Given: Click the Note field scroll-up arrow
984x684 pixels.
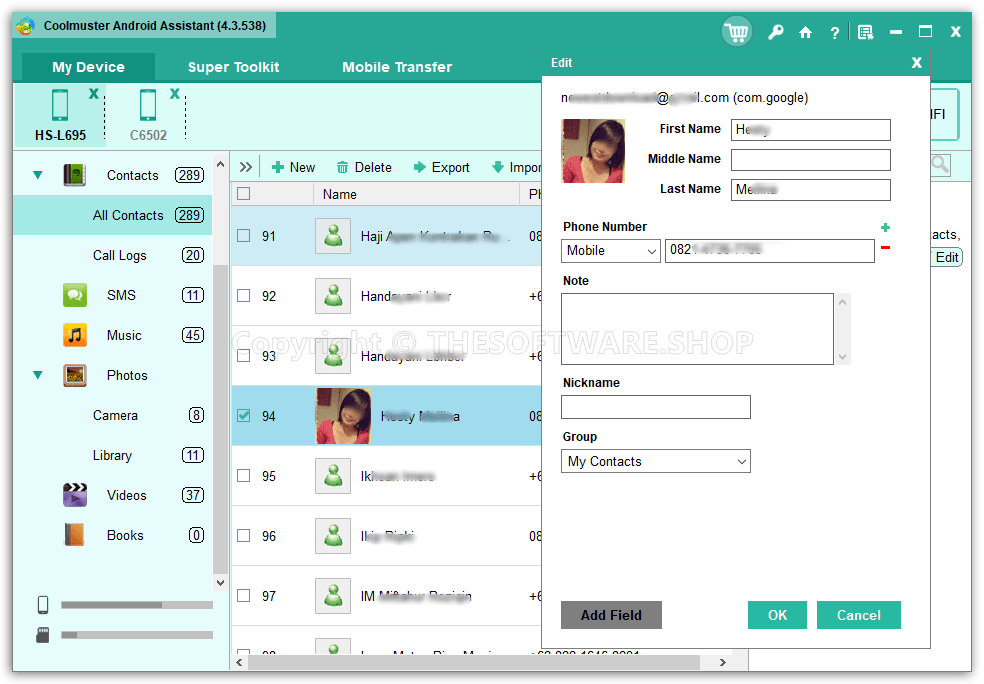Looking at the screenshot, I should (x=843, y=302).
